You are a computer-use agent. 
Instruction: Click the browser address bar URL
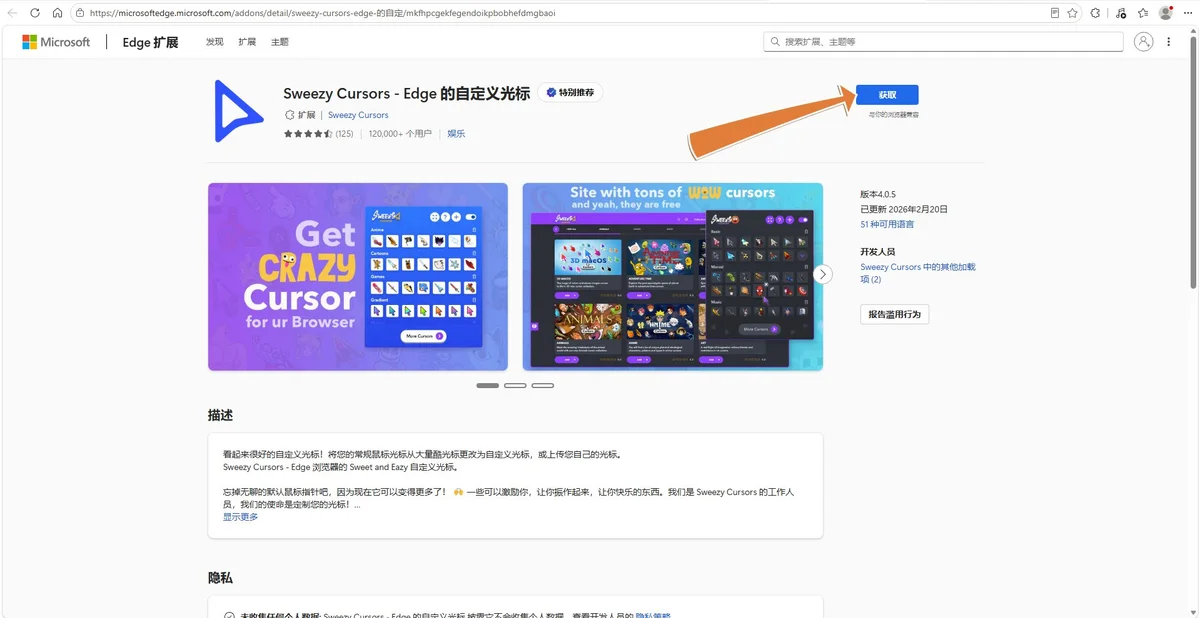[322, 13]
